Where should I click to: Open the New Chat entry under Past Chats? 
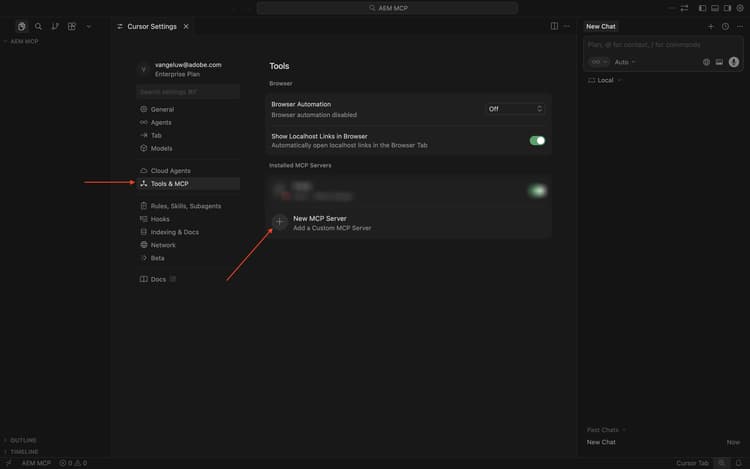(x=663, y=442)
